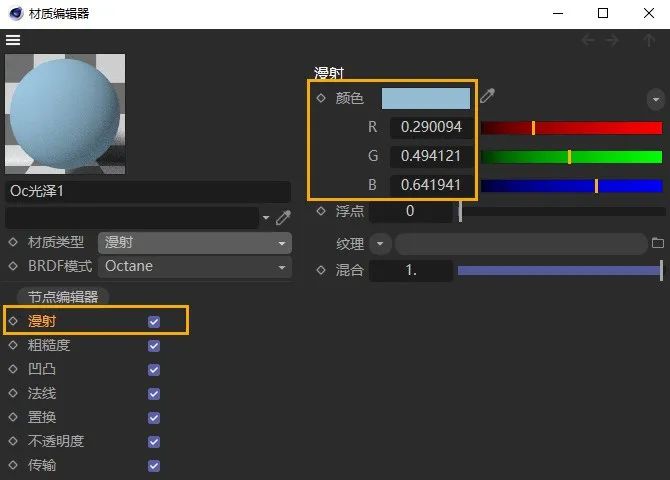Click the empty field beneath Oc光泽1 name

tap(132, 218)
